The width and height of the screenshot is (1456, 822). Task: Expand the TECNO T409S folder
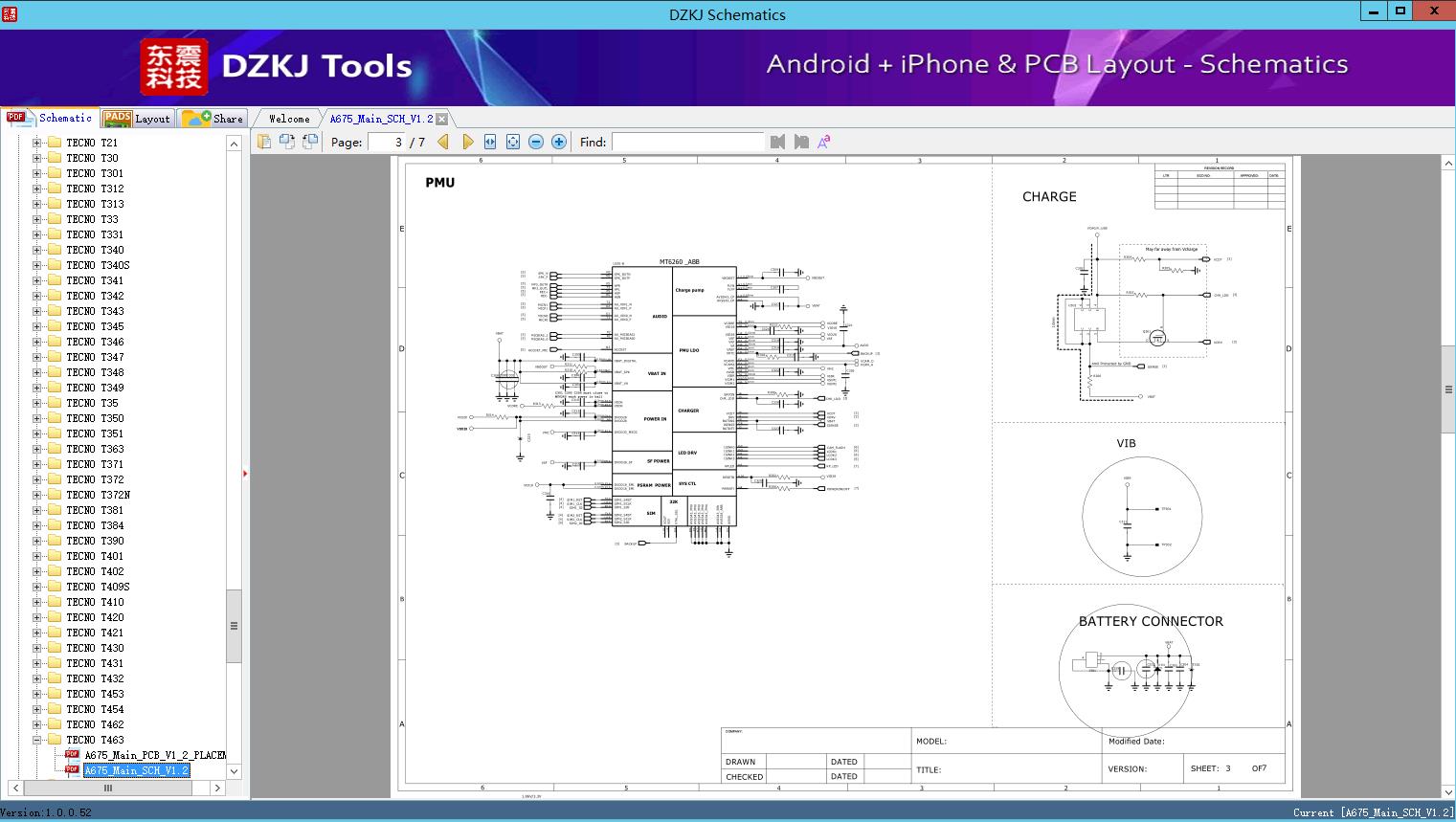pyautogui.click(x=37, y=587)
